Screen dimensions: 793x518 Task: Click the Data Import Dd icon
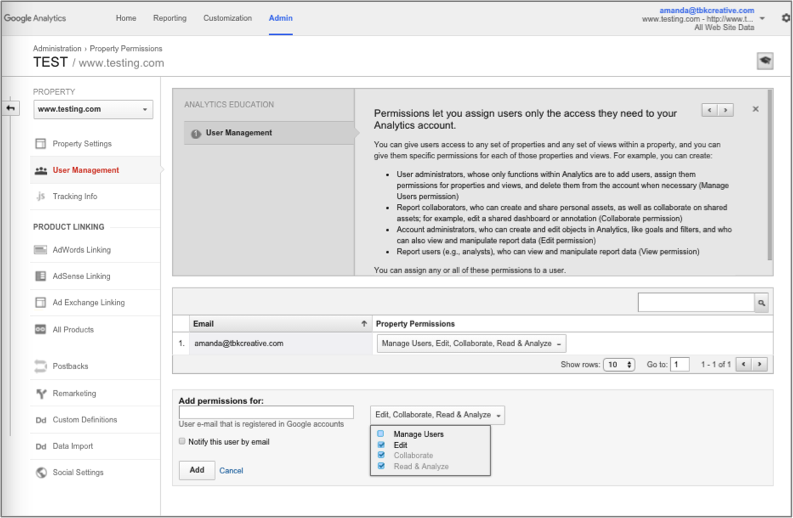point(41,446)
